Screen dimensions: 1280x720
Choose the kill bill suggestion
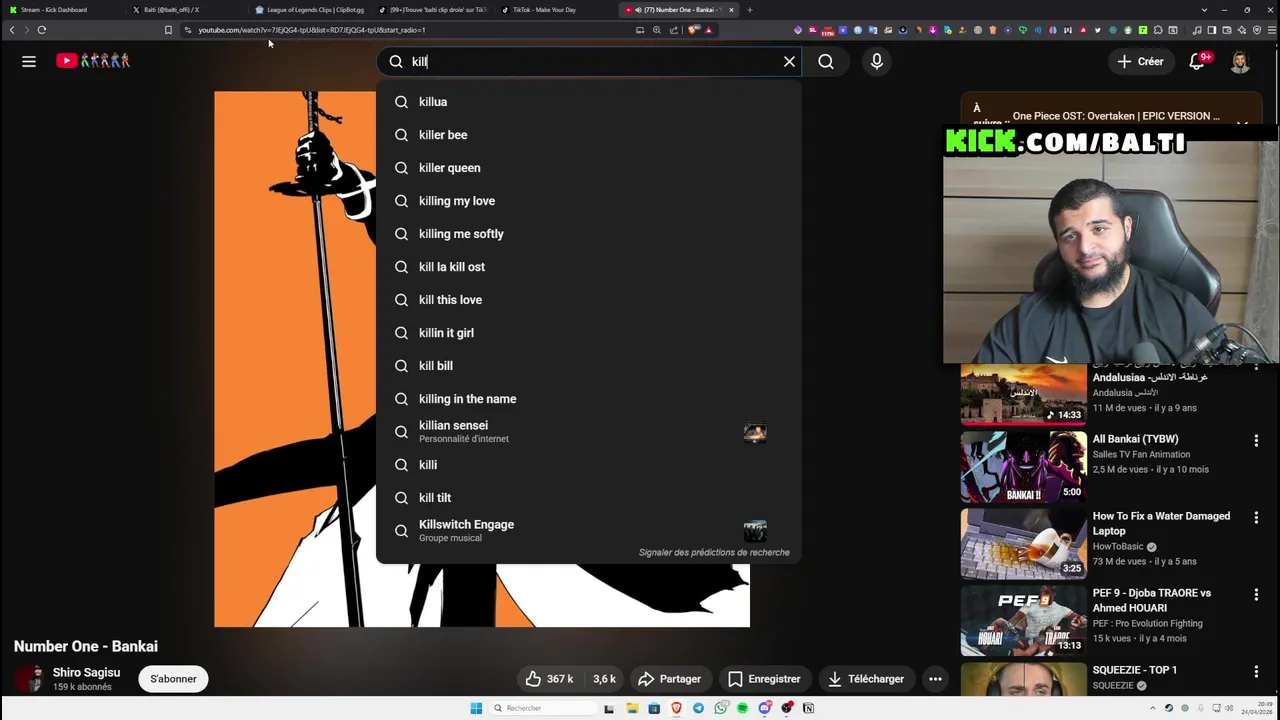pos(589,366)
